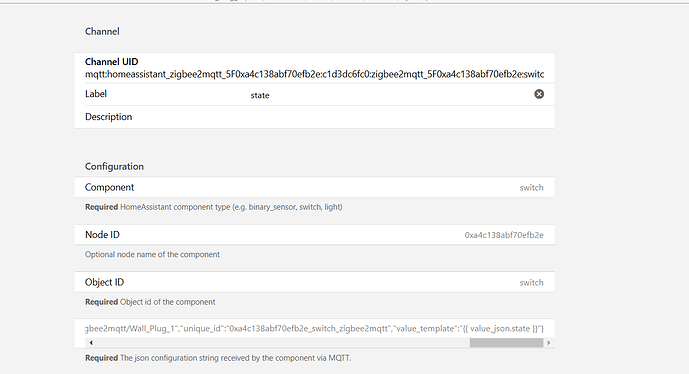Click the left arrow of the JSON scrollbar

pyautogui.click(x=91, y=343)
